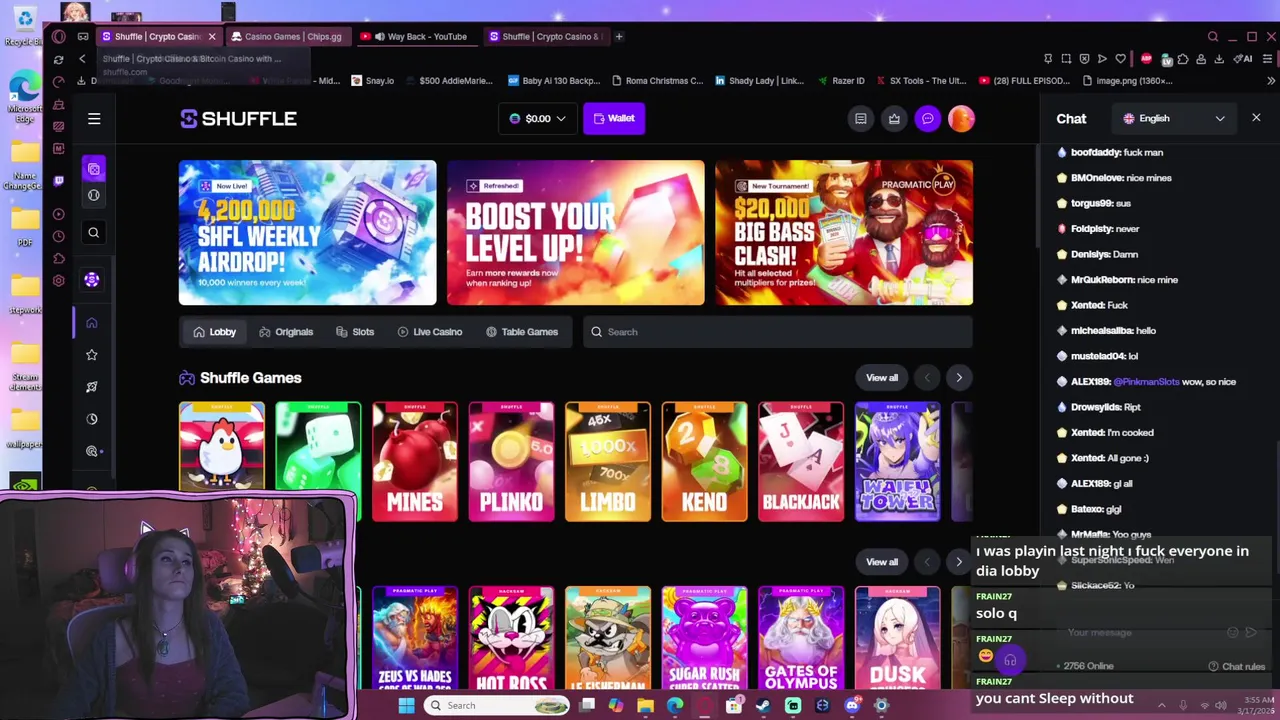Open the Boost Your Level Up banner
This screenshot has width=1280, height=720.
(x=576, y=232)
